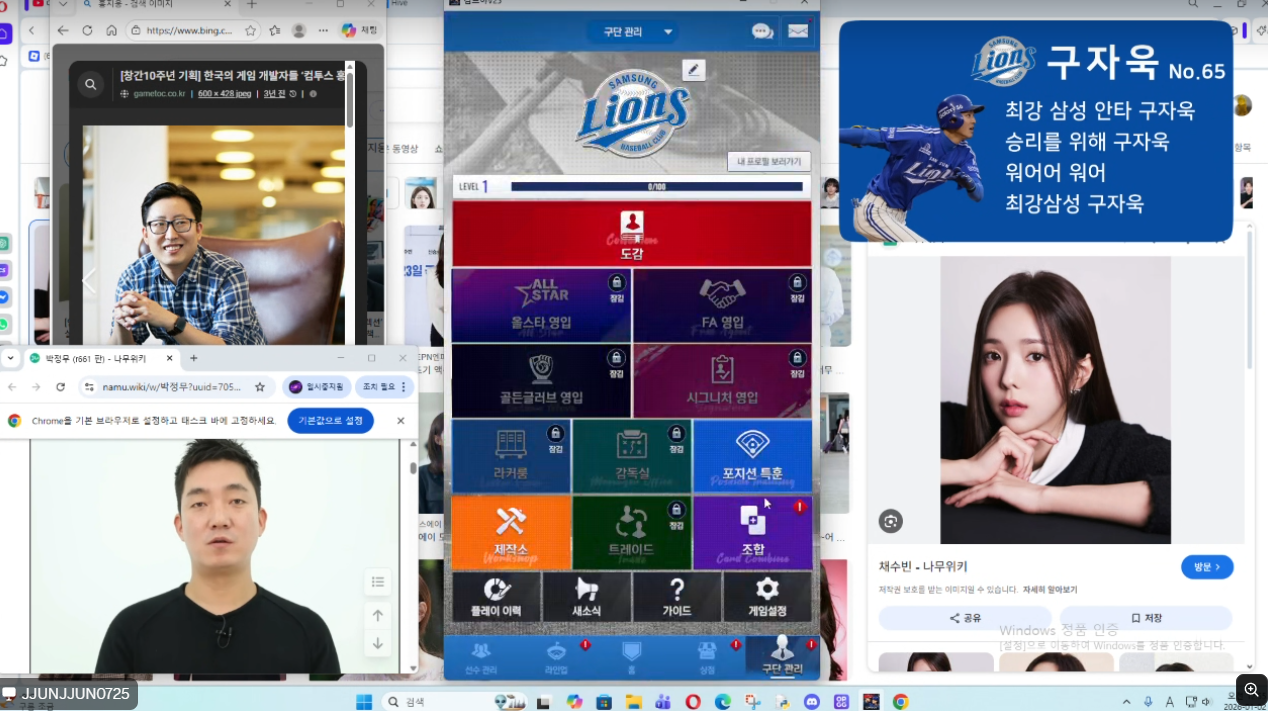Viewport: 1268px width, 711px height.
Task: Open the mail envelope icon in game
Action: tap(798, 31)
